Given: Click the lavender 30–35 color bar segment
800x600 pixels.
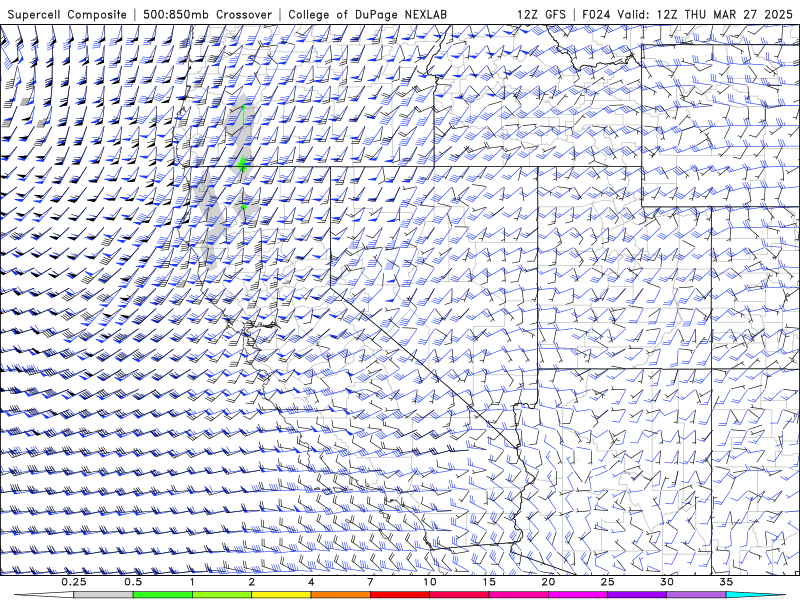Looking at the screenshot, I should click(696, 595).
